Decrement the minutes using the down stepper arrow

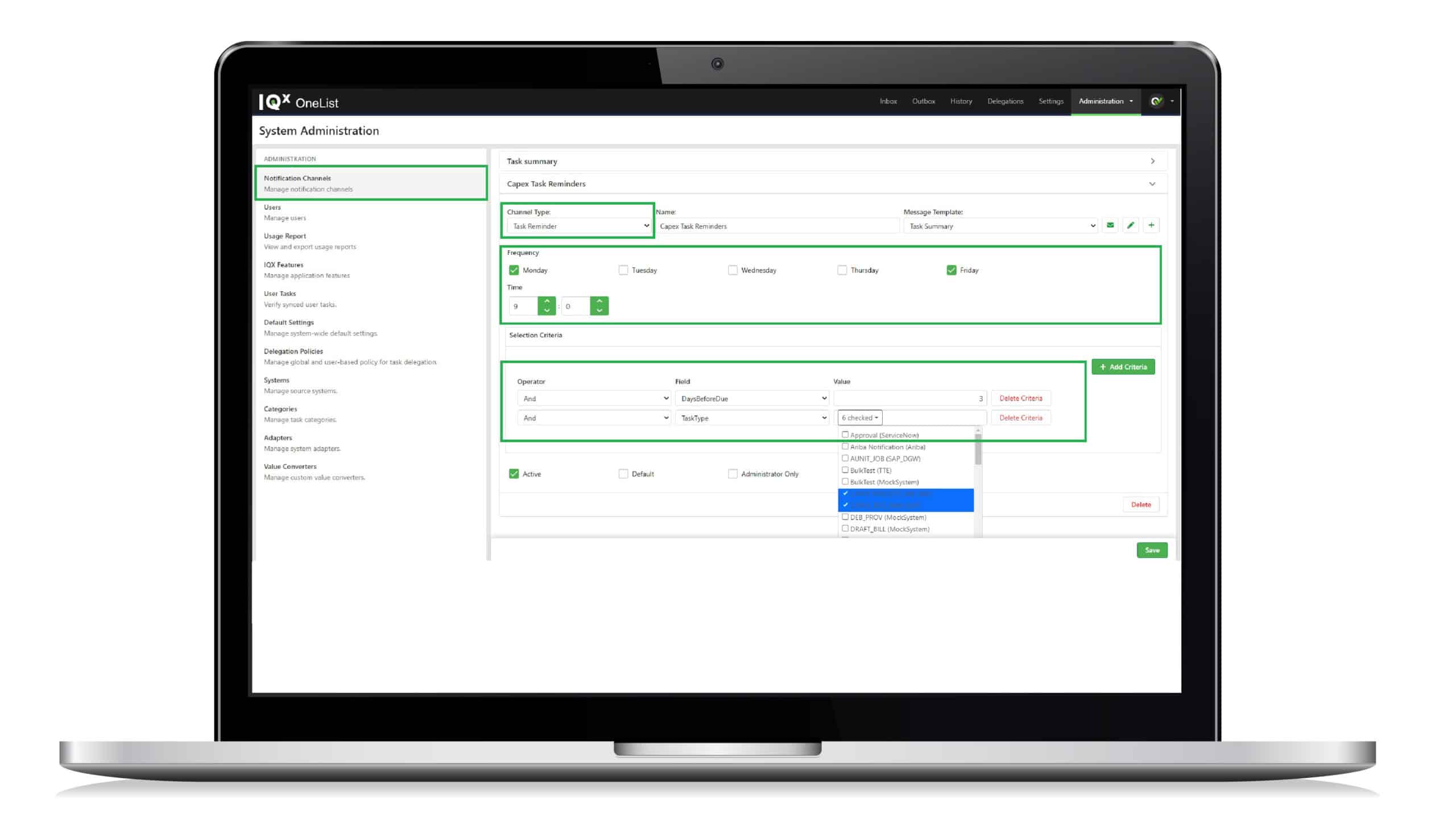[x=598, y=312]
